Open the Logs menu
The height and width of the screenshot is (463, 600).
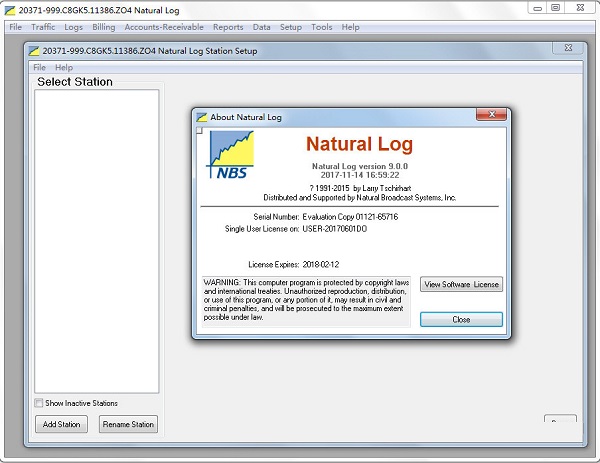click(x=73, y=27)
